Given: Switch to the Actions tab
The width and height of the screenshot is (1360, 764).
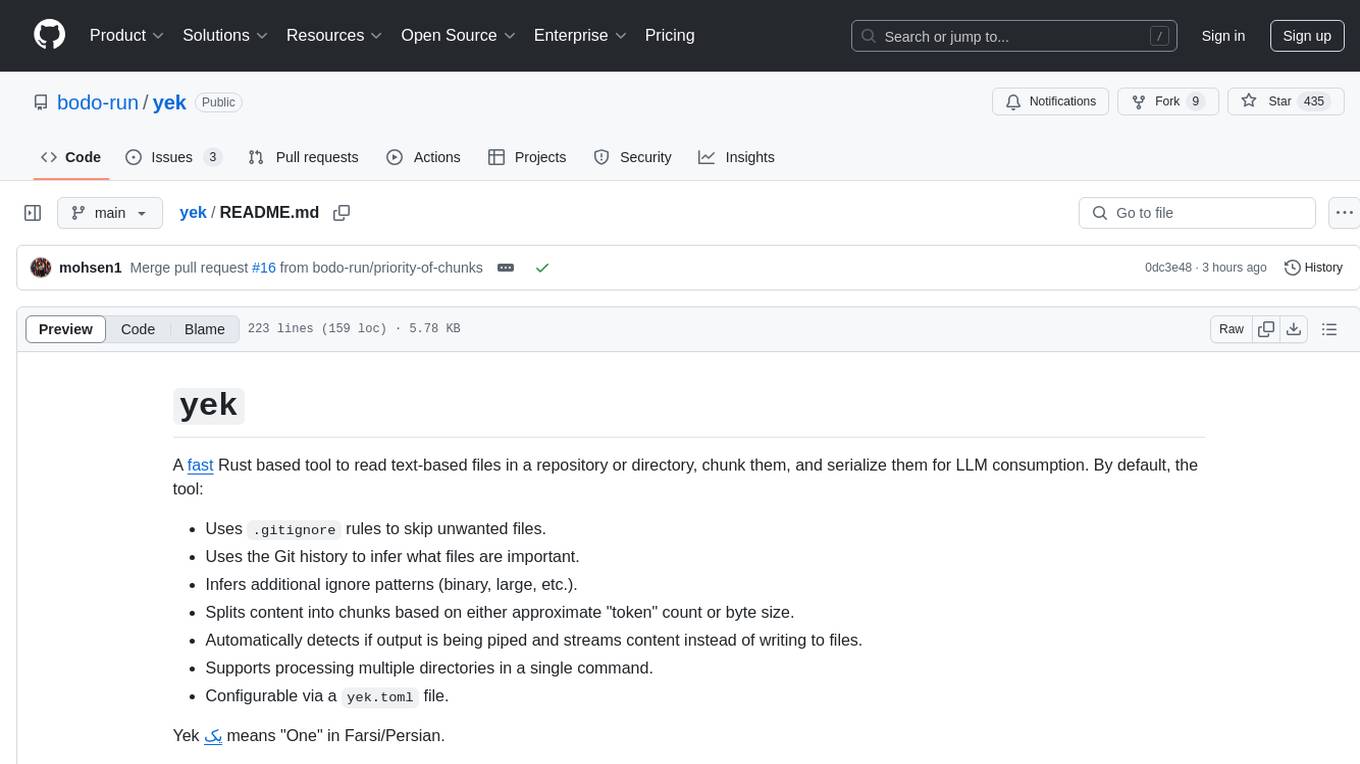Looking at the screenshot, I should coord(423,157).
